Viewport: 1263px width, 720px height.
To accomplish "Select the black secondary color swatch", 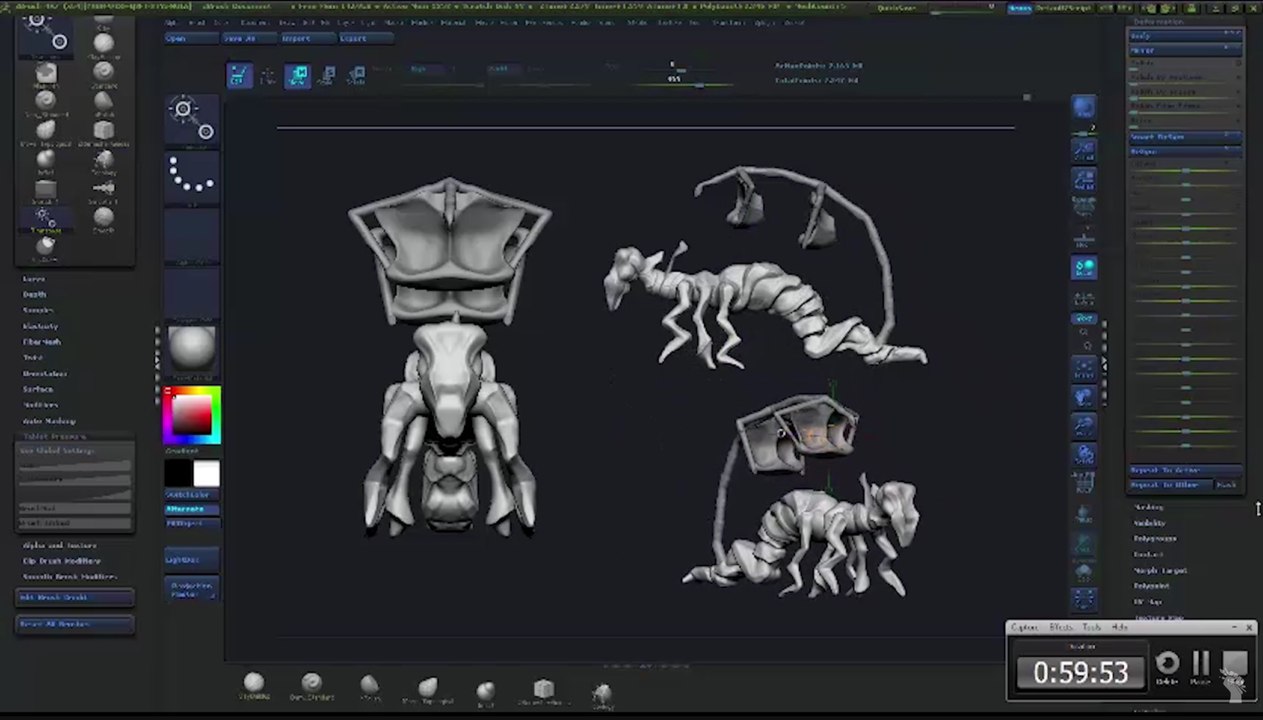I will point(179,473).
